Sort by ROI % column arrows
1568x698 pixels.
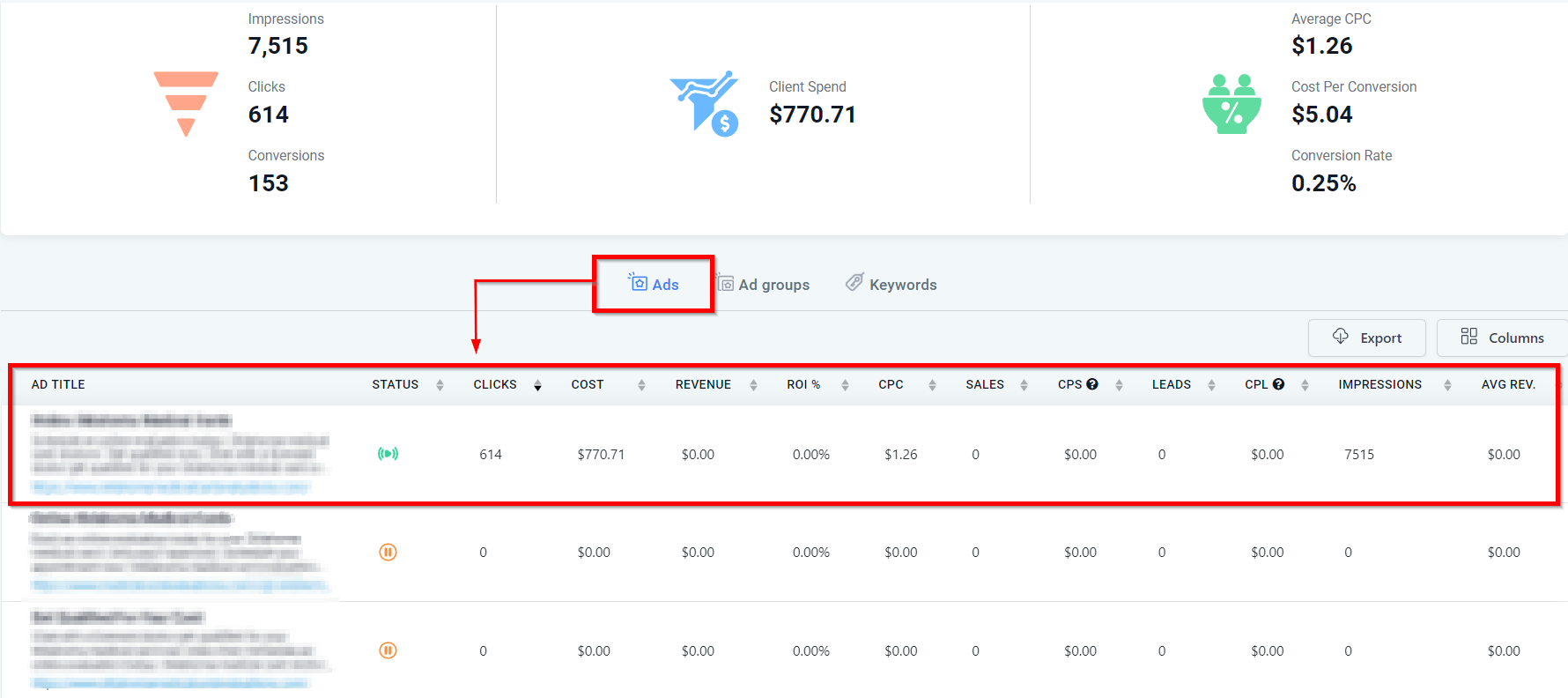click(845, 385)
